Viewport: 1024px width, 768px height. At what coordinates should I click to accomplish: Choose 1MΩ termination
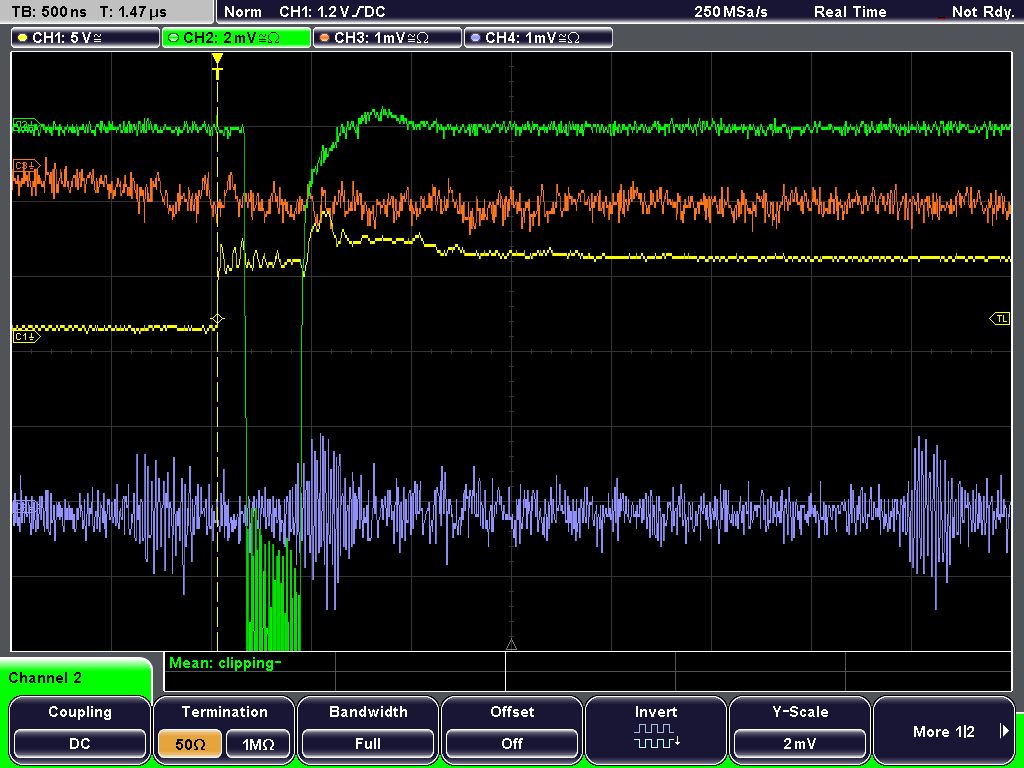(x=258, y=744)
